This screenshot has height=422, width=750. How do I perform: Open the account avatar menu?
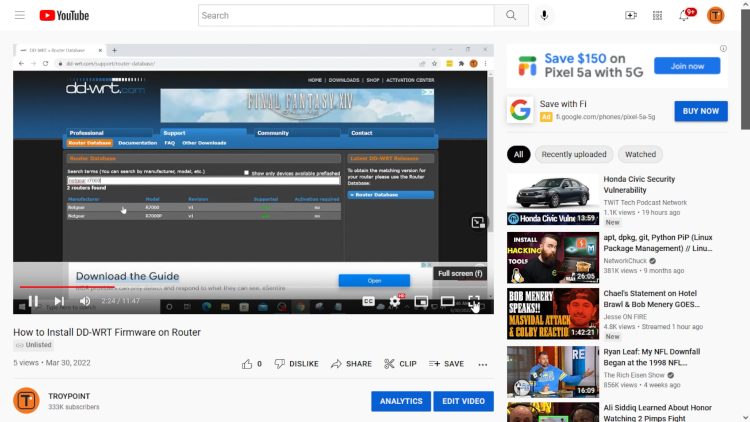[716, 15]
